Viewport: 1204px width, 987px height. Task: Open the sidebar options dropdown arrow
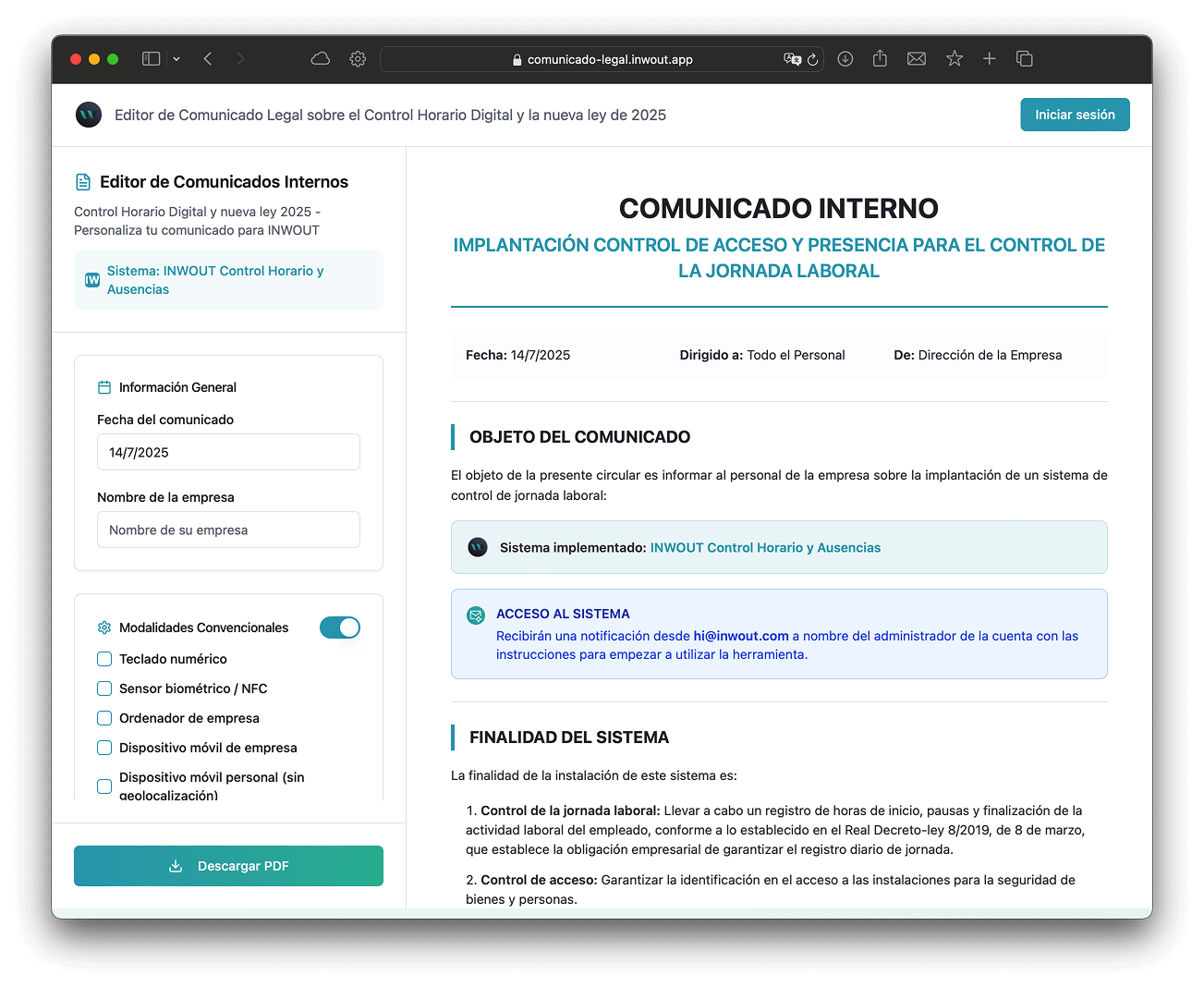176,59
